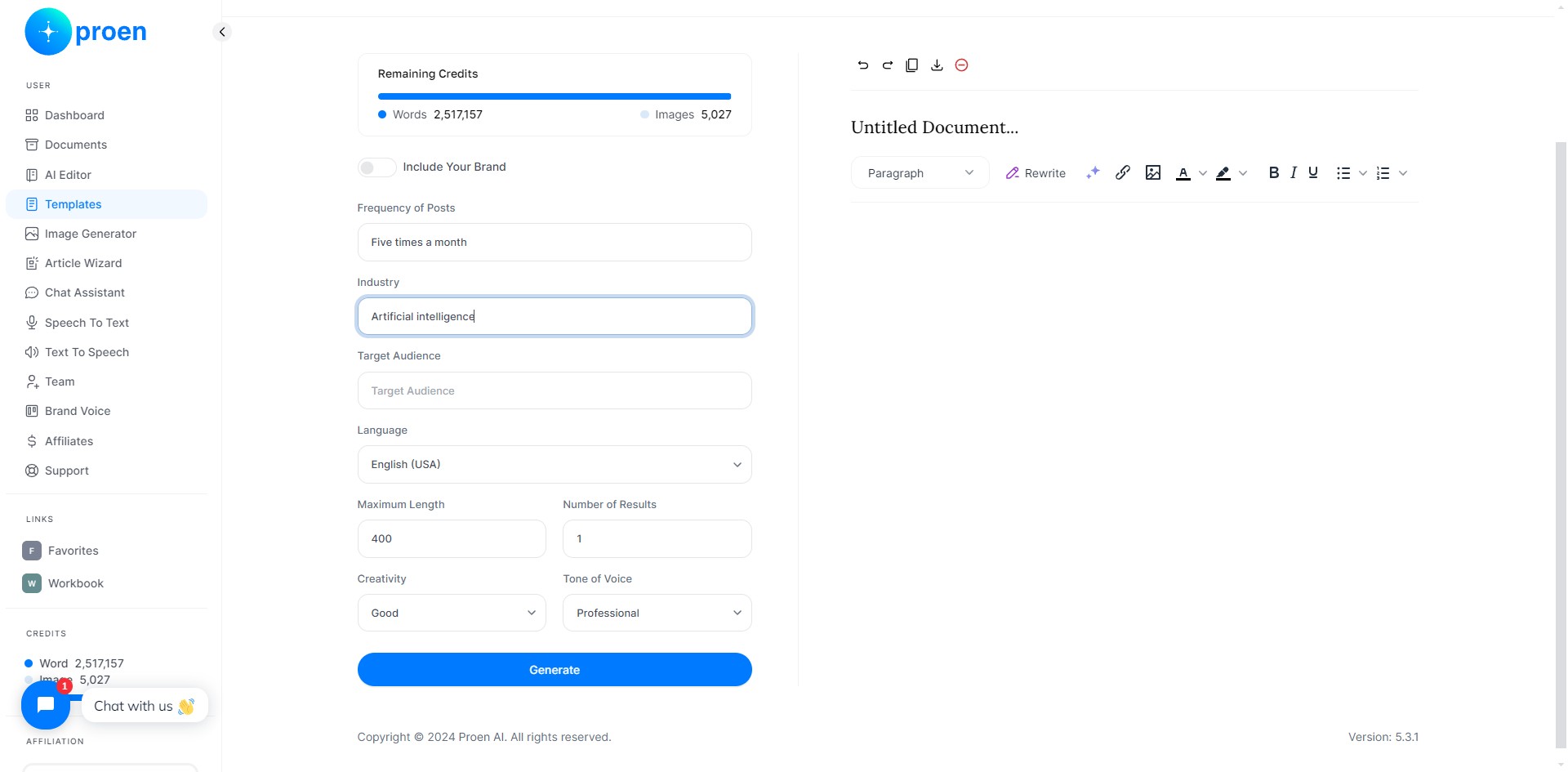
Task: Expand the bulleted list style arrow
Action: point(1363,173)
